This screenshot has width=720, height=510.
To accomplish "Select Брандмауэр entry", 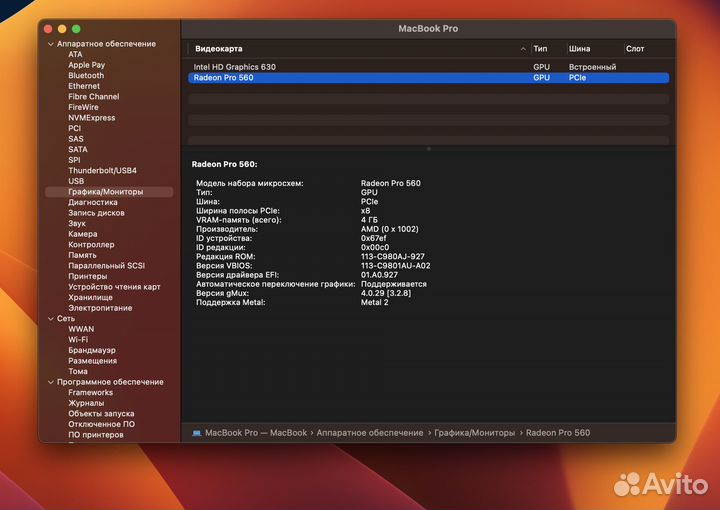I will (x=92, y=350).
